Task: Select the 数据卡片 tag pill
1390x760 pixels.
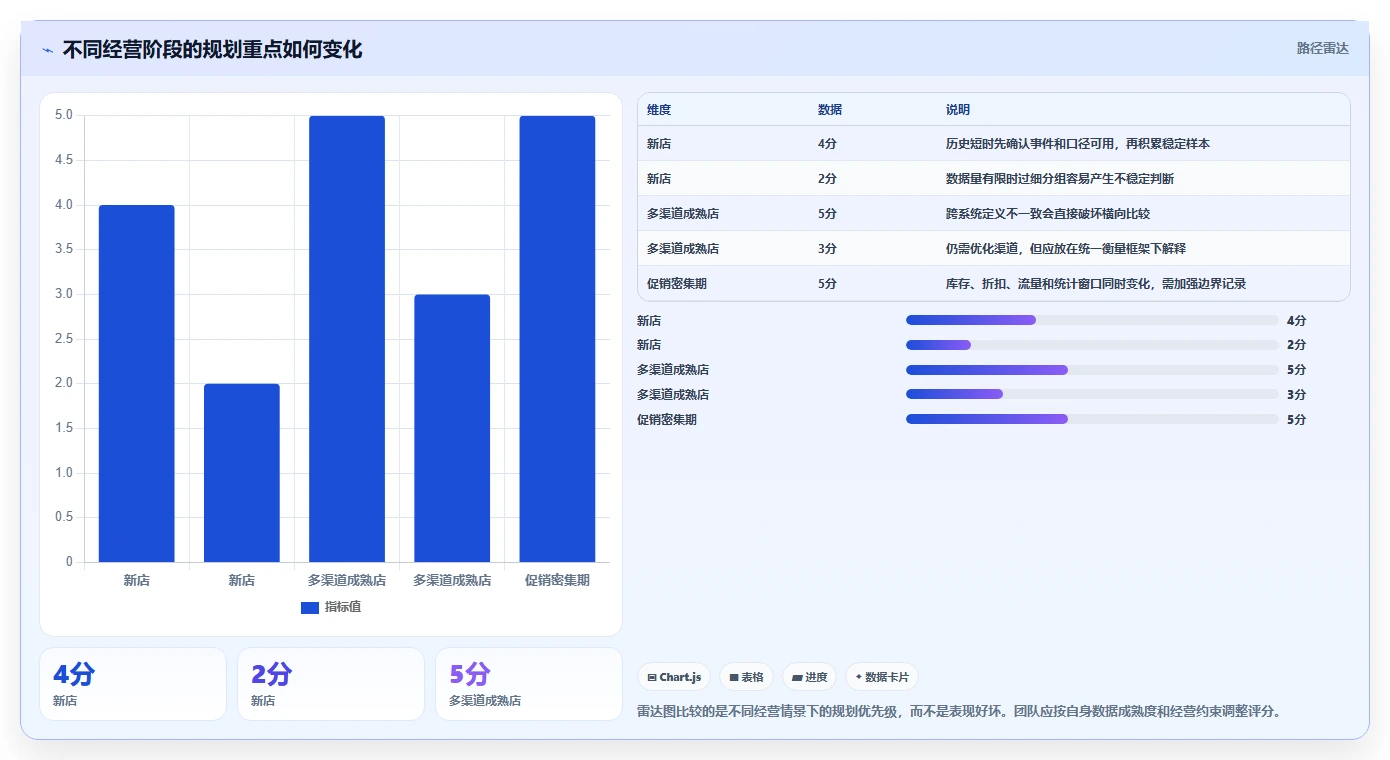Action: pos(882,677)
